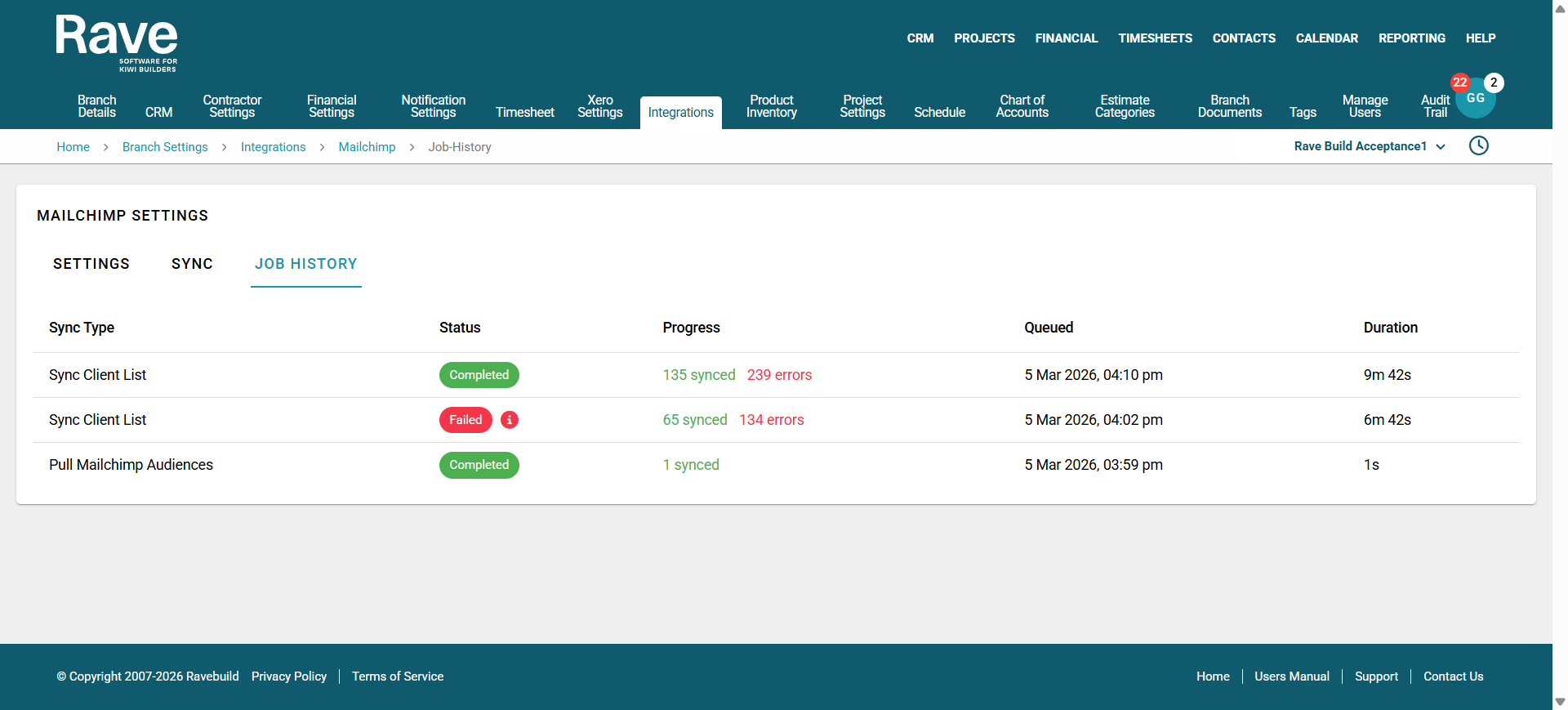Viewport: 1568px width, 710px height.
Task: Open Branch Documents tab
Action: pos(1230,106)
